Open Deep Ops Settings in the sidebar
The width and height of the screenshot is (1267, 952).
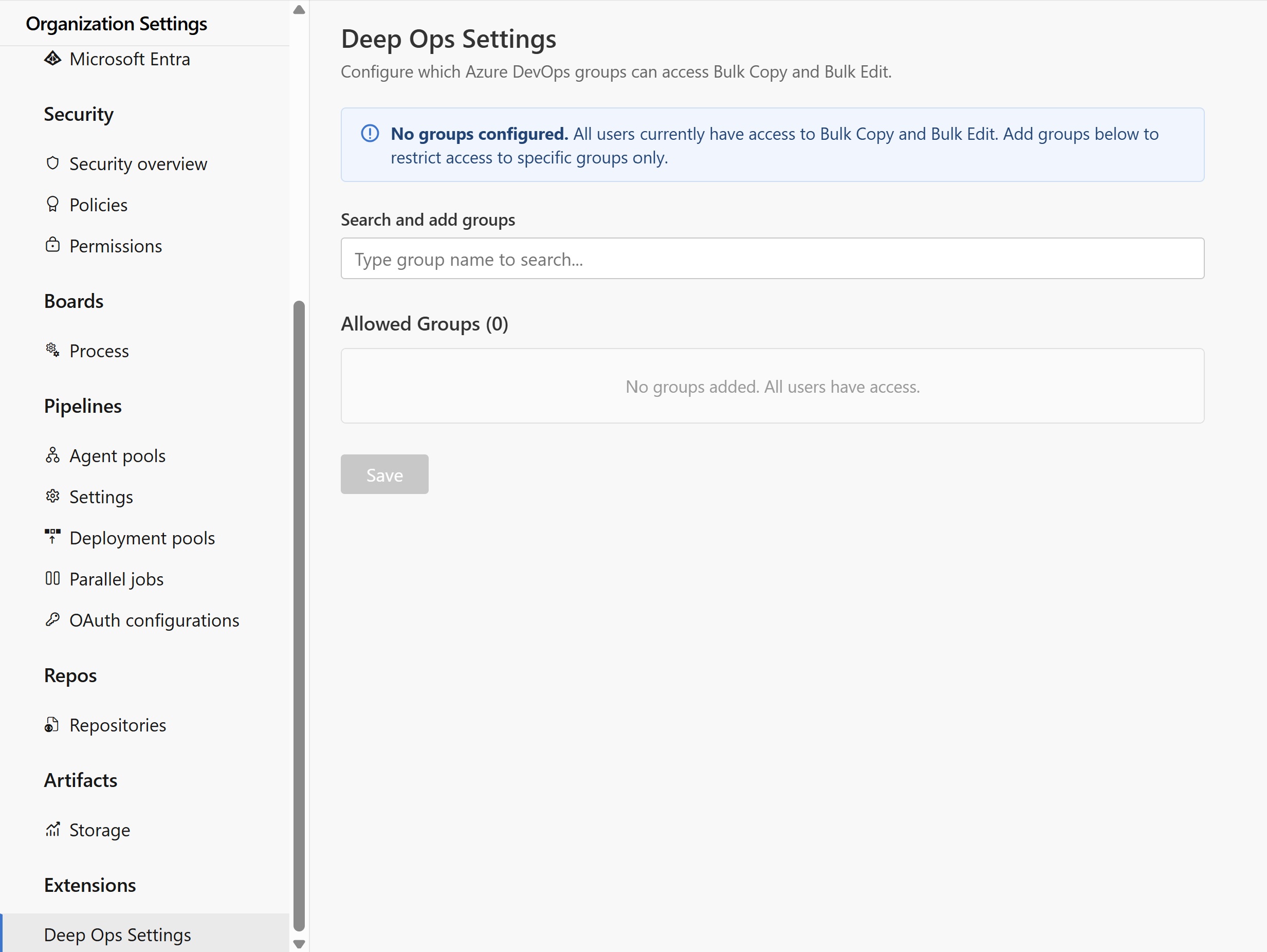[117, 933]
